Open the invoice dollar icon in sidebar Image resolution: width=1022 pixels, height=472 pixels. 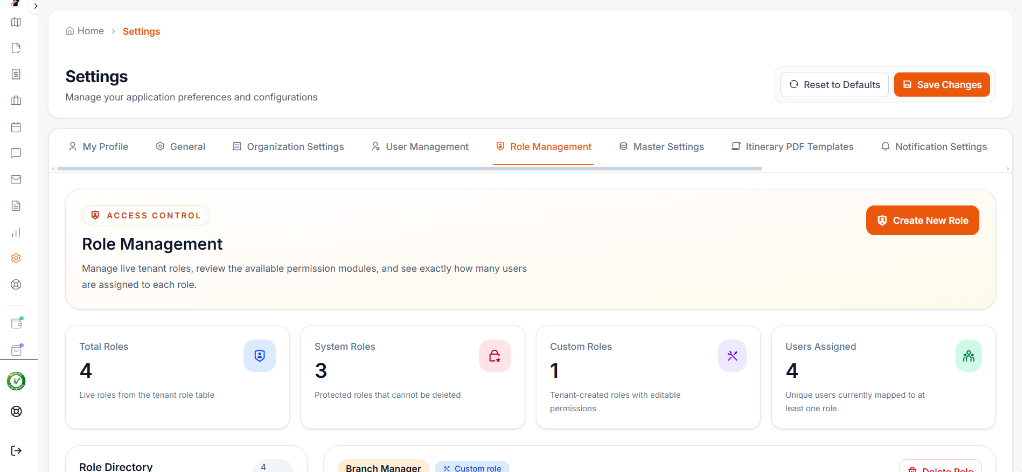pos(16,74)
